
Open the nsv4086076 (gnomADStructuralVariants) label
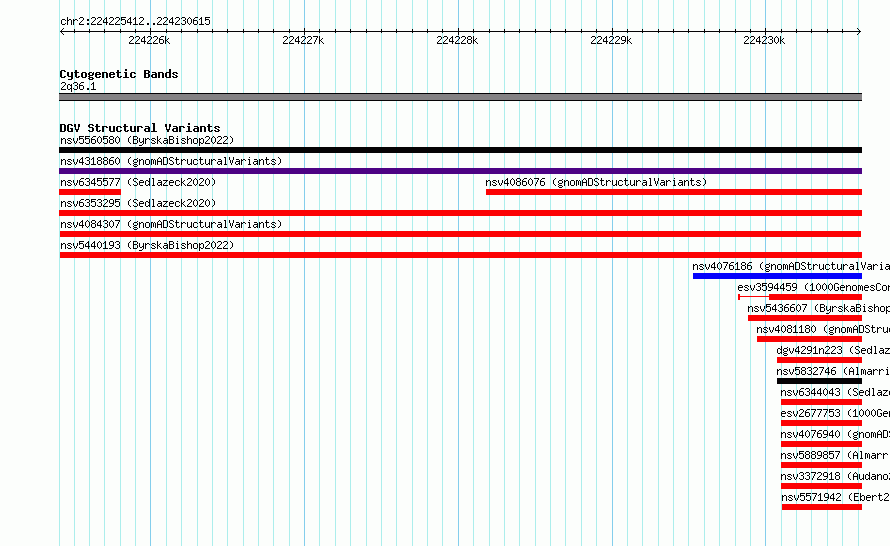(596, 182)
